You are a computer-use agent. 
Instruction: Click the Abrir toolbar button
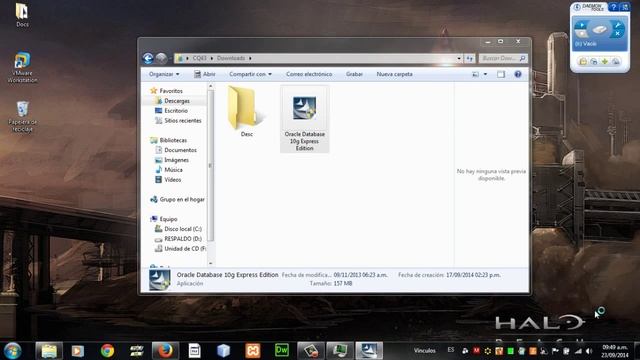click(x=205, y=74)
